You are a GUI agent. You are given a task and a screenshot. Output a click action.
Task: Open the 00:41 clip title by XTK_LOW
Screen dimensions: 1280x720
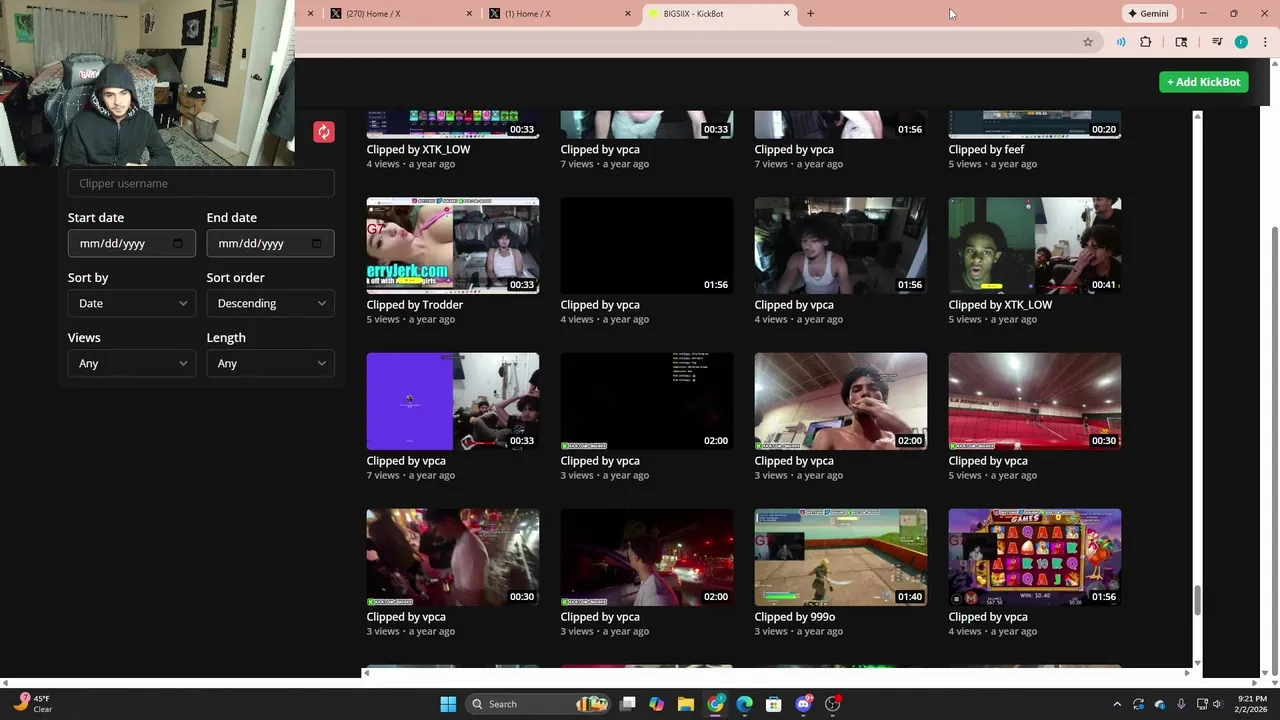[x=1000, y=305]
